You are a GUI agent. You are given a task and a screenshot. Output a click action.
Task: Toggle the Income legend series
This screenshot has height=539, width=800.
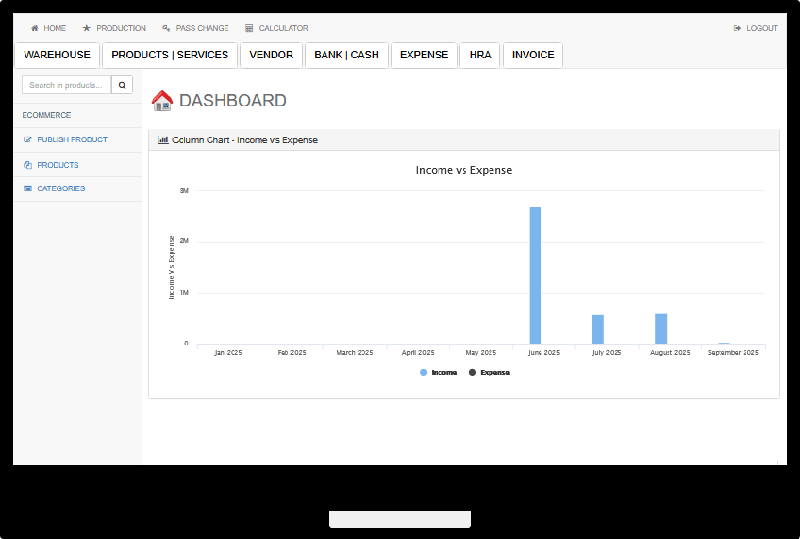tap(438, 373)
